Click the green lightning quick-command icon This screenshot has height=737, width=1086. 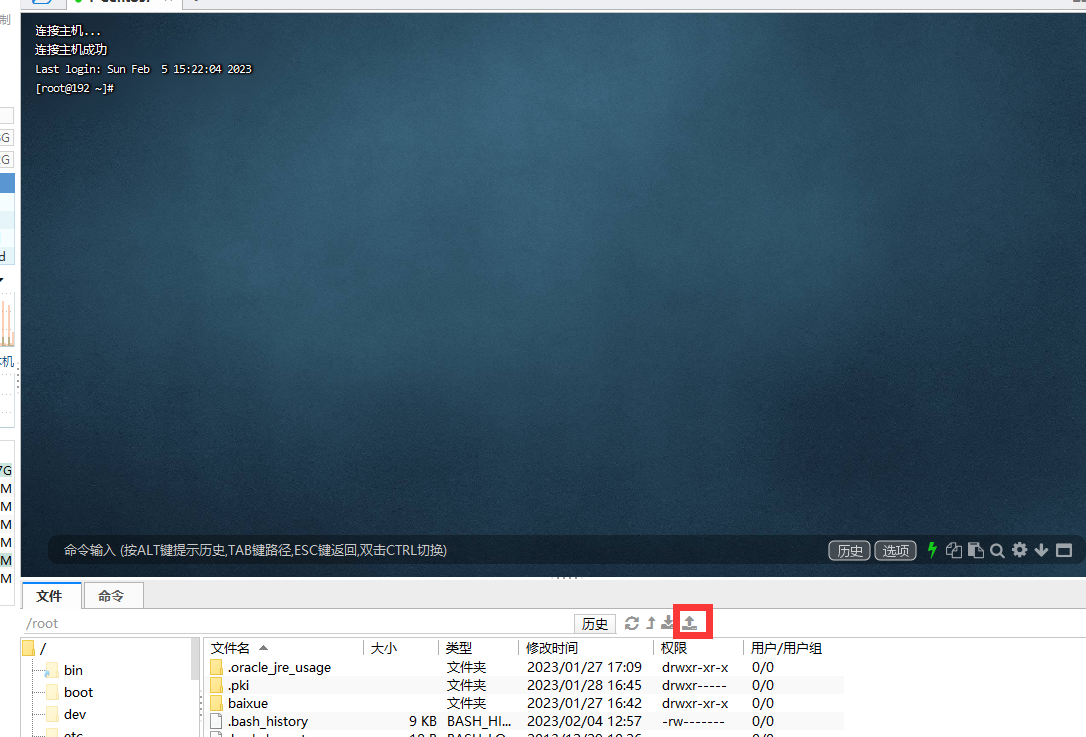[x=932, y=550]
